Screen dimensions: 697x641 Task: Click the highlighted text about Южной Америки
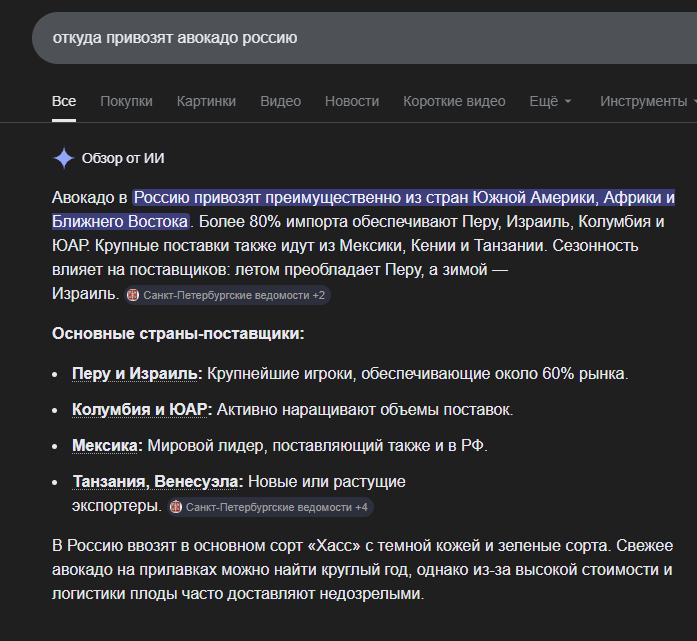point(404,197)
